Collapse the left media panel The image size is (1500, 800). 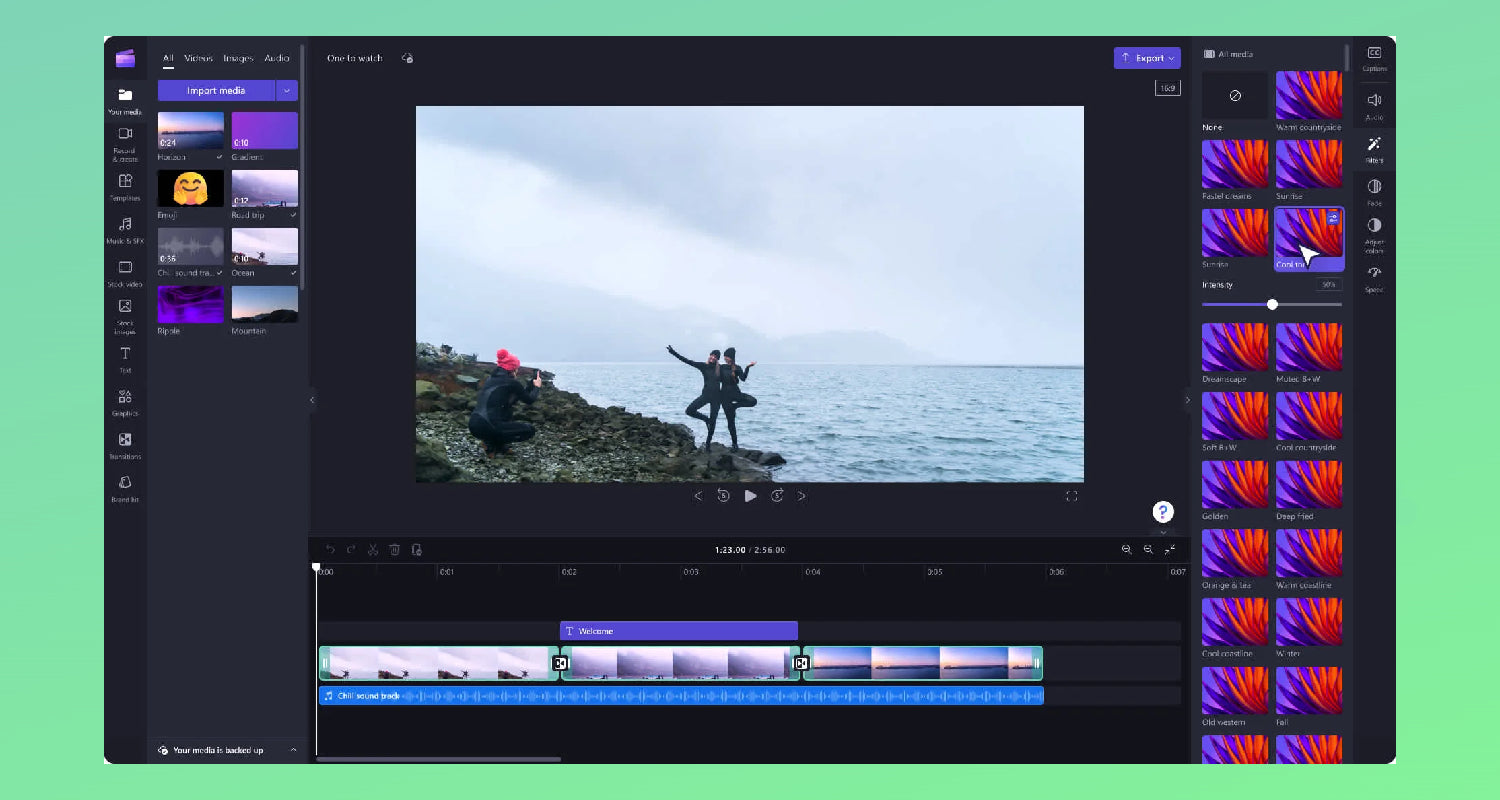click(x=312, y=400)
